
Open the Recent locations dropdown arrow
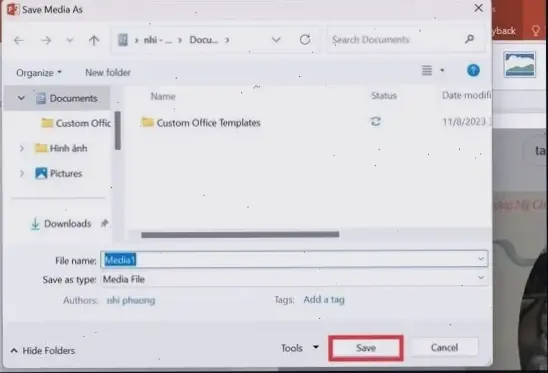coord(70,40)
